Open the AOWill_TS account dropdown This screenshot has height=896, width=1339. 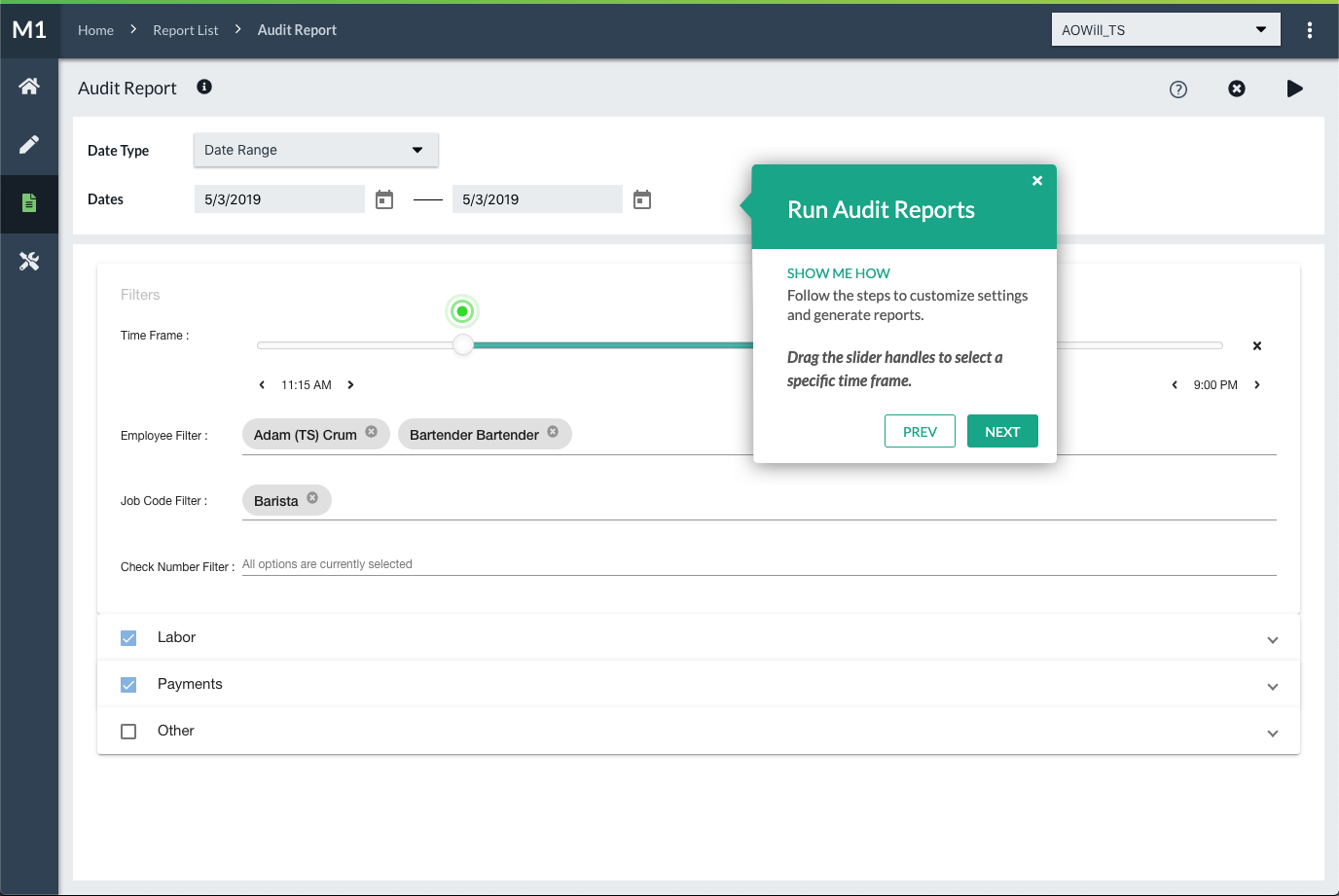click(1166, 30)
